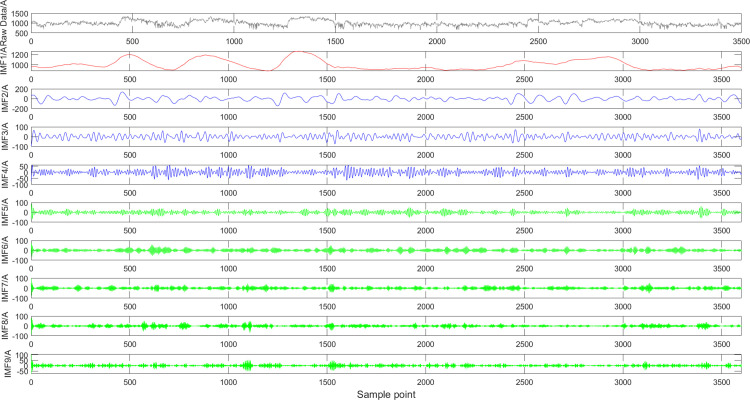Screen dimensions: 750x400
Task: Click the Sample point x-axis title
Action: tap(386, 395)
